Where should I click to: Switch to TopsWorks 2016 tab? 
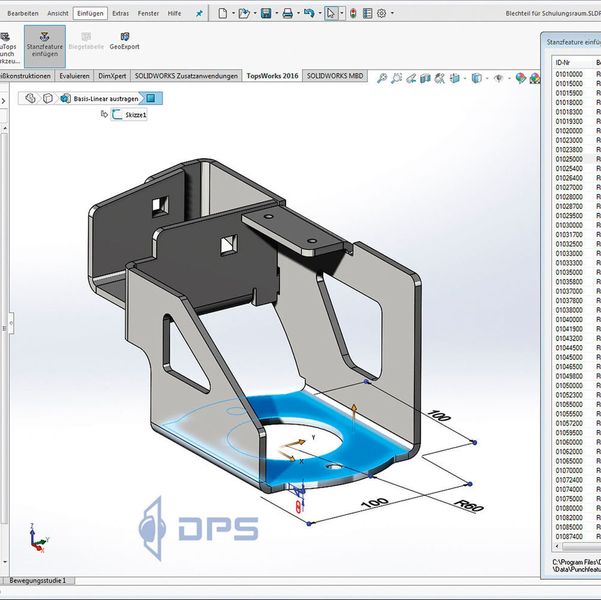pos(272,76)
